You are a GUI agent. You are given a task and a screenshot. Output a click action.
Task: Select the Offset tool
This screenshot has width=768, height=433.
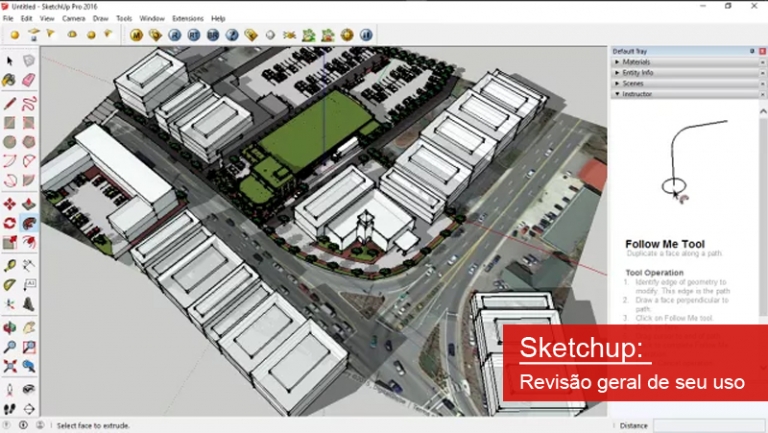coord(29,242)
